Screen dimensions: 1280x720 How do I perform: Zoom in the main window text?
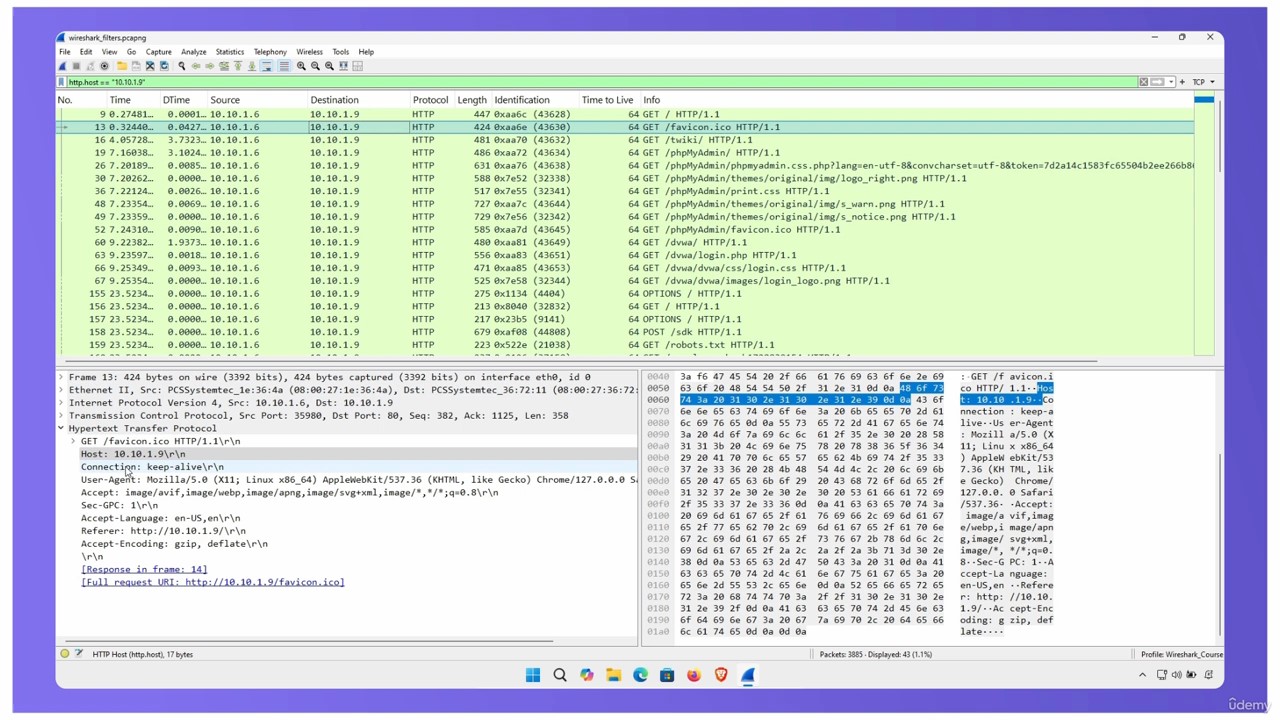click(301, 66)
